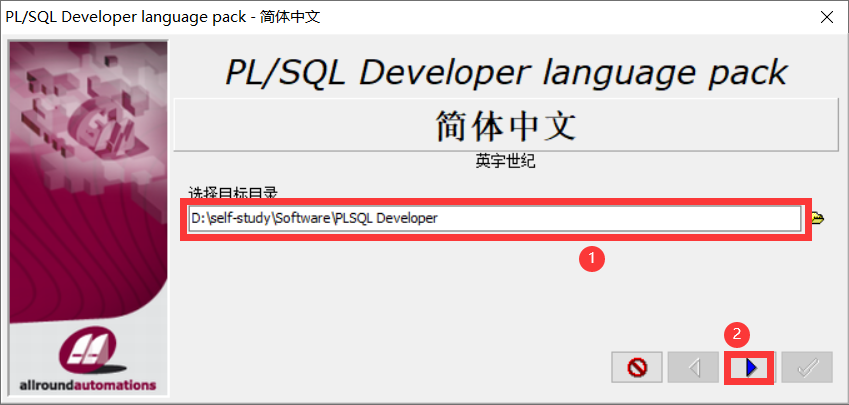Click the 简体中文 language banner
The height and width of the screenshot is (405, 849).
coord(506,125)
